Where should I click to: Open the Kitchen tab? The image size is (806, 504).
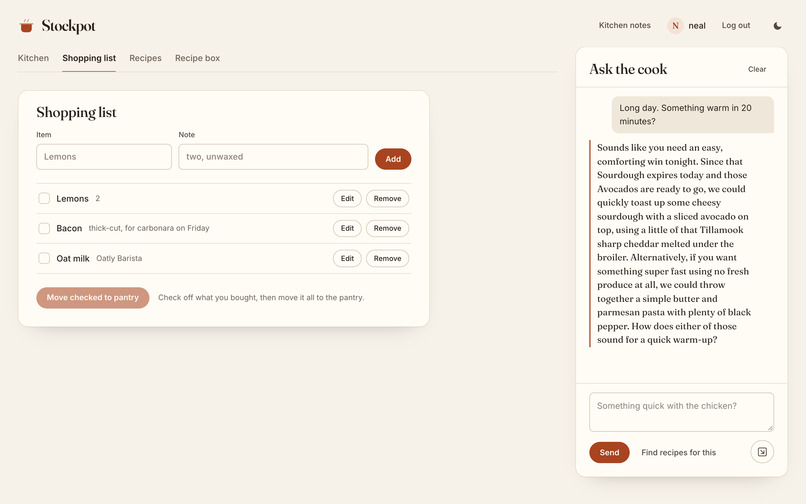click(x=33, y=58)
